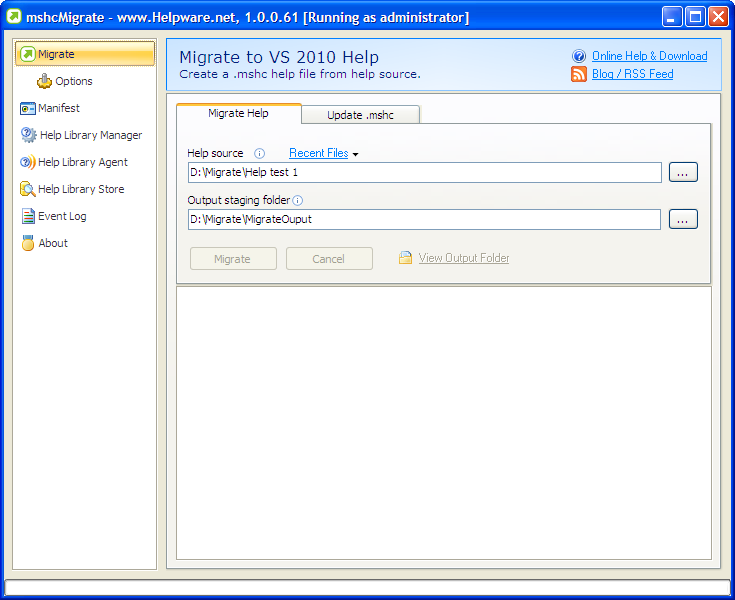The image size is (735, 600).
Task: Switch to the Update .mshc tab
Action: click(x=360, y=115)
